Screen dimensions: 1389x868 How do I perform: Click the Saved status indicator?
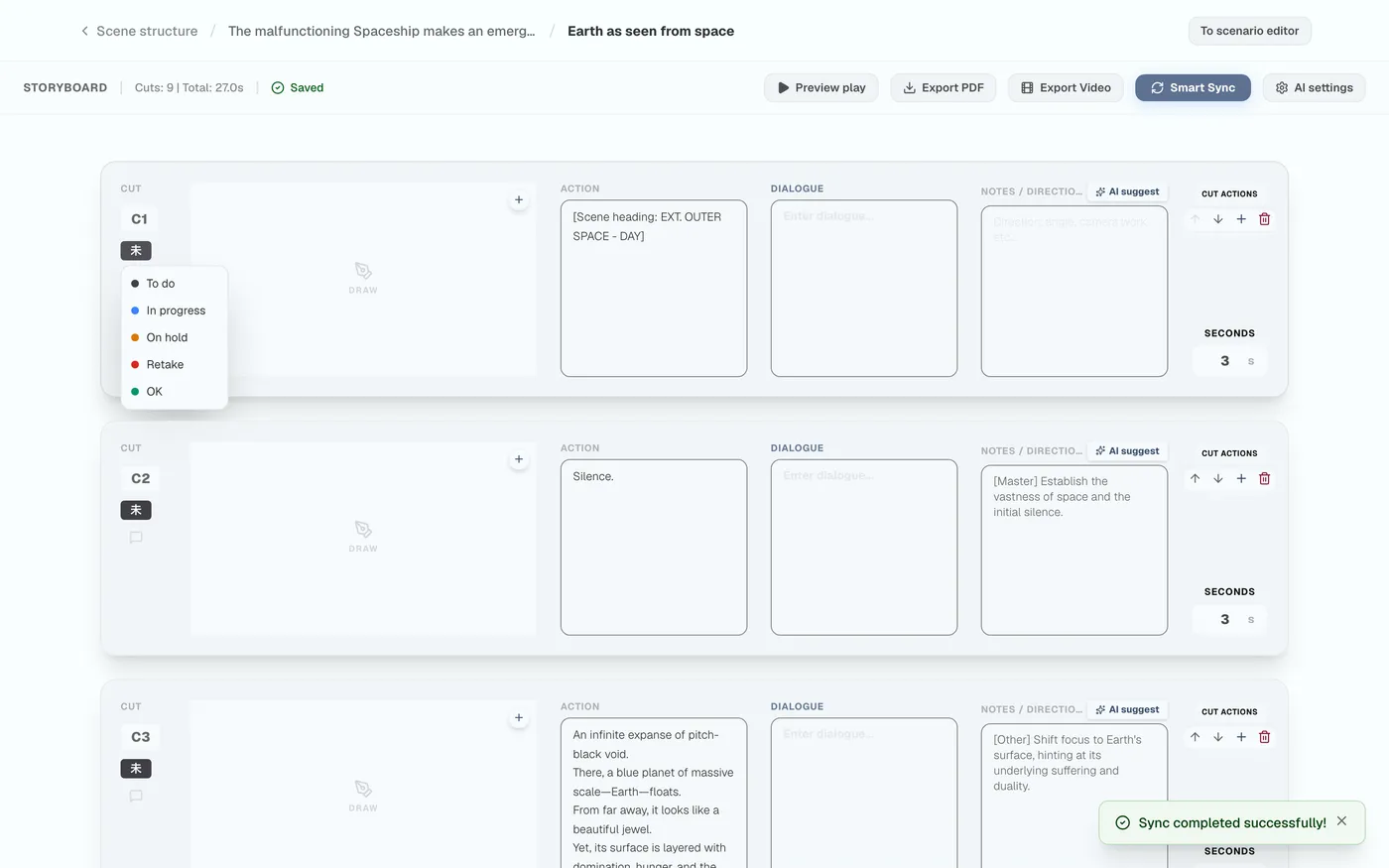[x=298, y=87]
